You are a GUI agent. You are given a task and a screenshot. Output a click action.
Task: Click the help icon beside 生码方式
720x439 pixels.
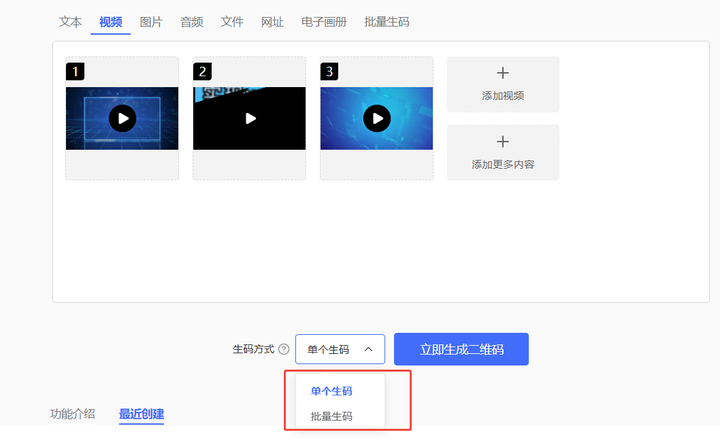(x=284, y=350)
